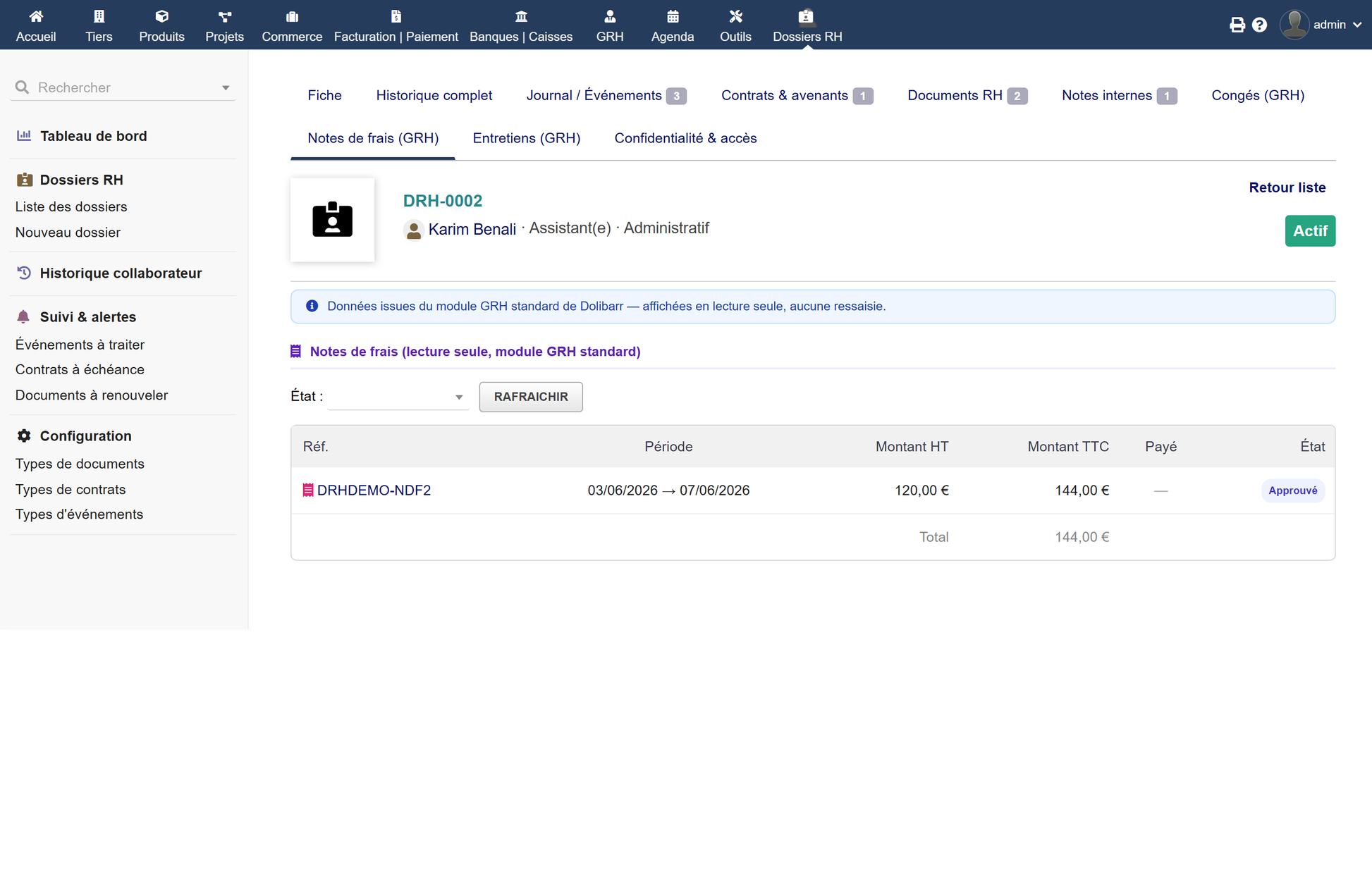Open Nouveau dossier in sidebar
This screenshot has height=895, width=1372.
click(x=68, y=232)
